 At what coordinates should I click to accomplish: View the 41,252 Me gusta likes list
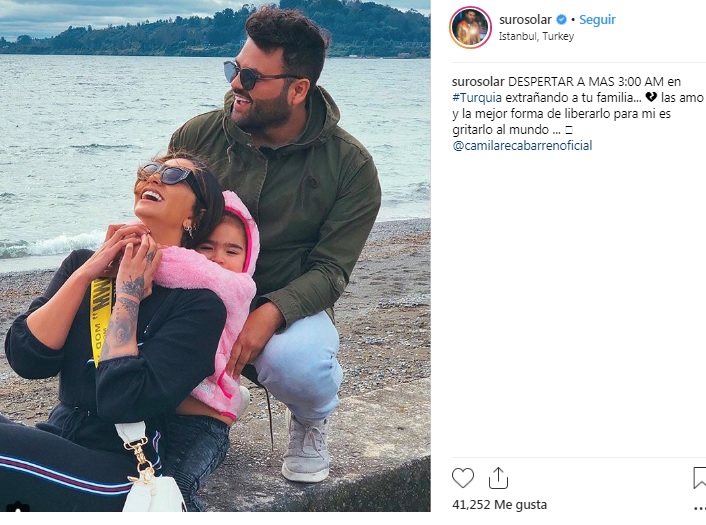pyautogui.click(x=499, y=505)
